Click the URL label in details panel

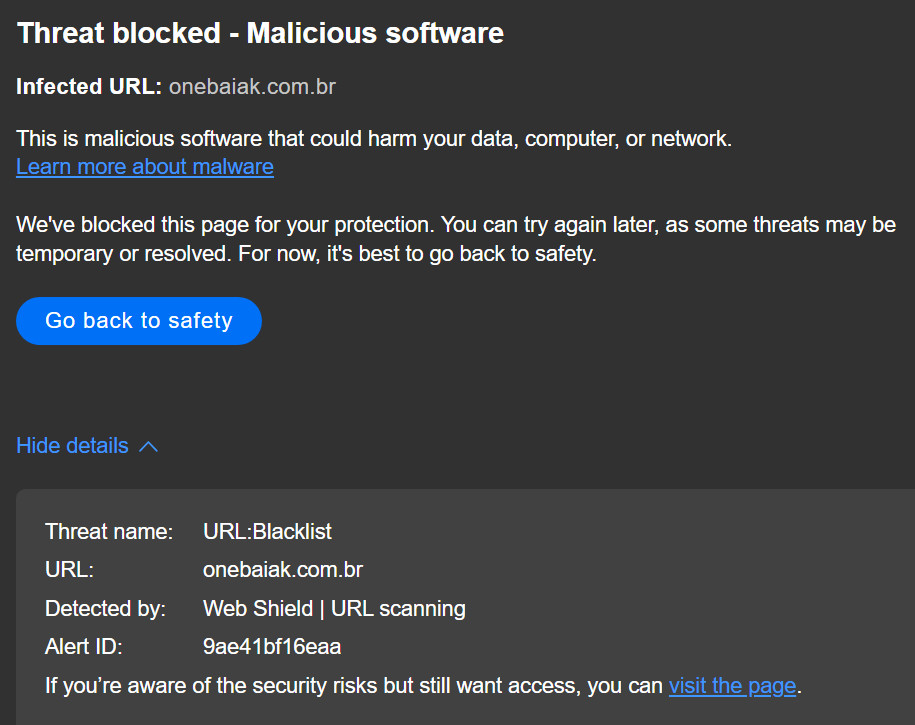click(x=69, y=570)
